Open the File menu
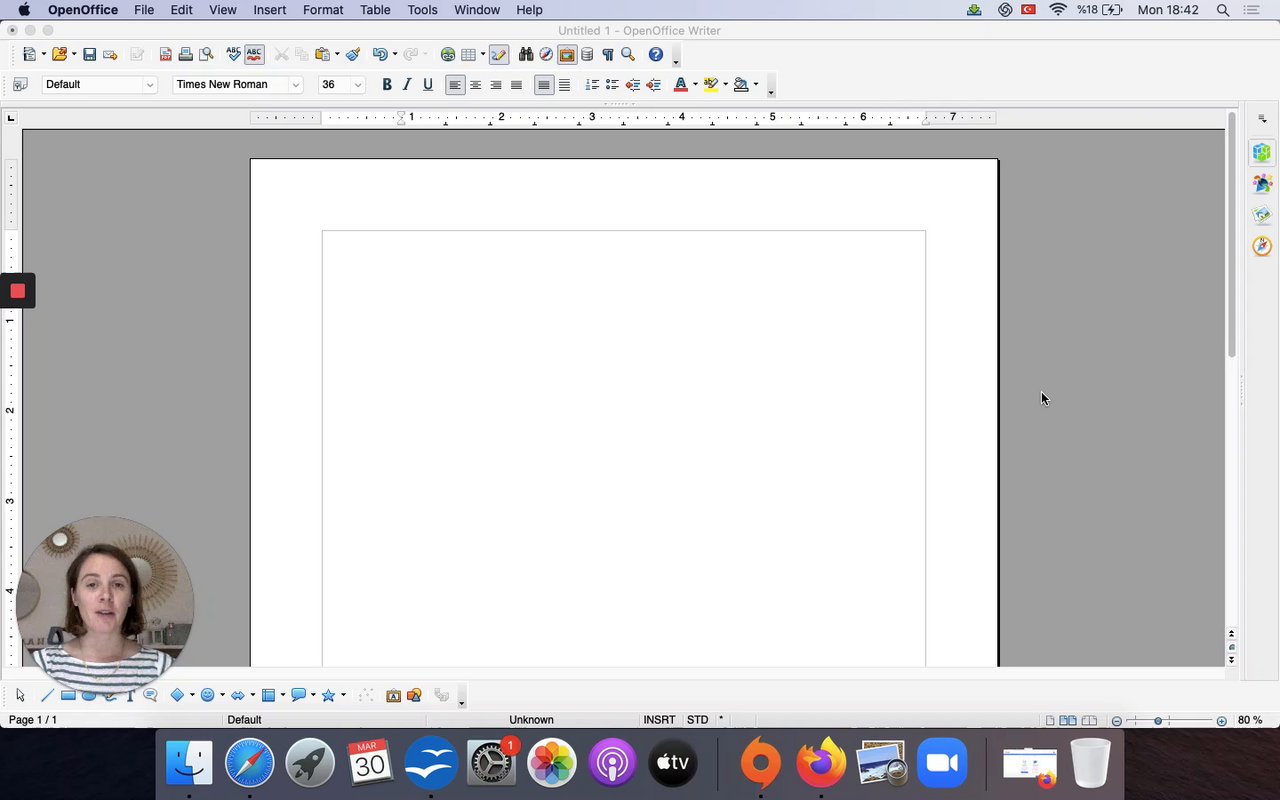 click(x=144, y=10)
